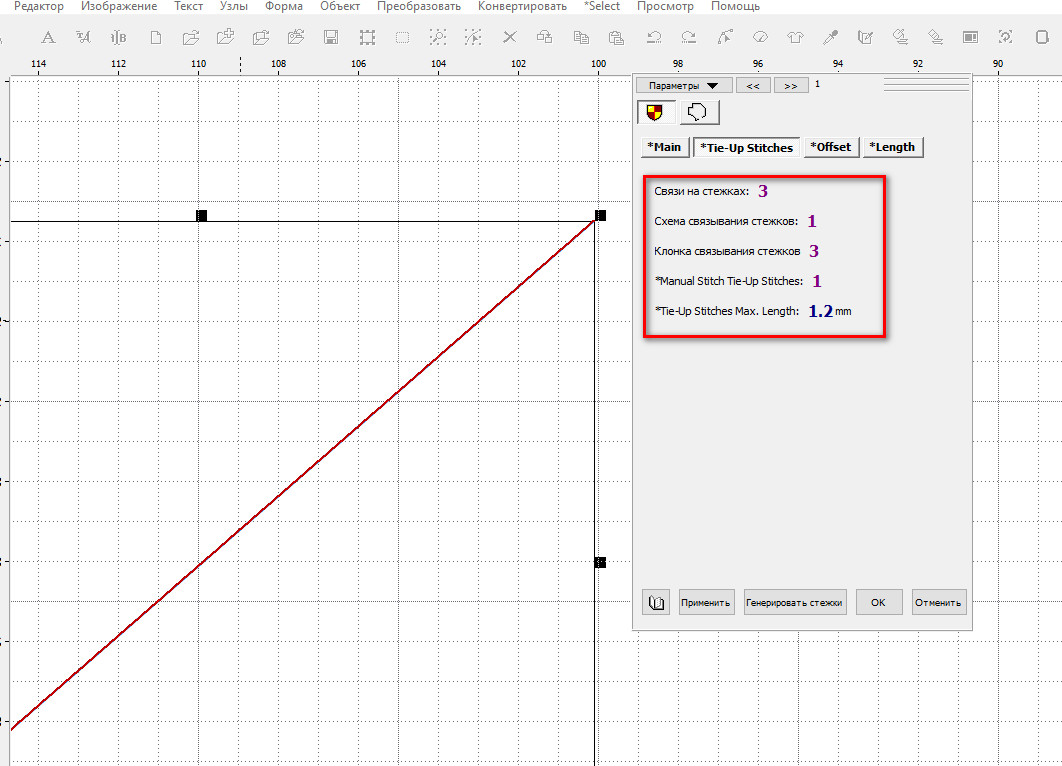Image resolution: width=1062 pixels, height=766 pixels.
Task: Select the top corner node at ruler 100
Action: click(x=600, y=215)
